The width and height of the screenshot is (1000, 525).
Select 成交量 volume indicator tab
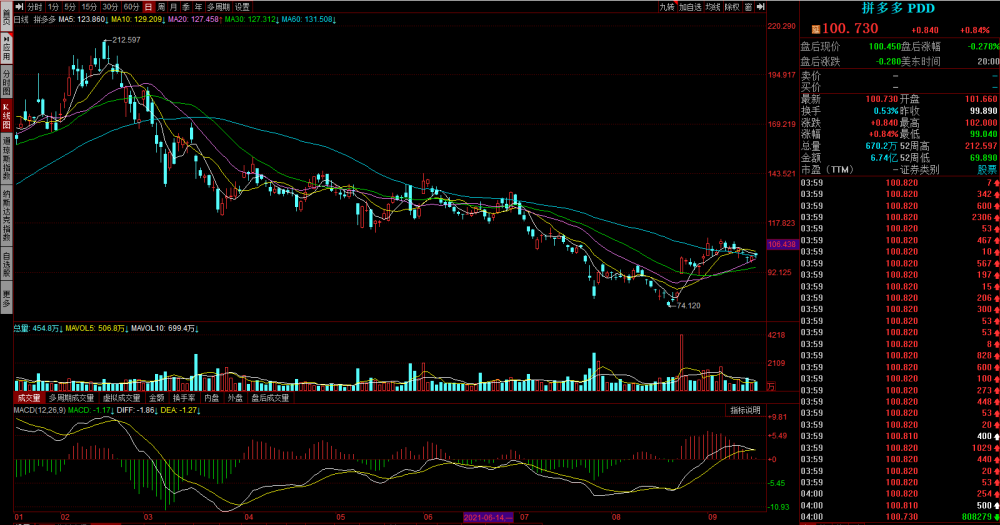pos(29,398)
